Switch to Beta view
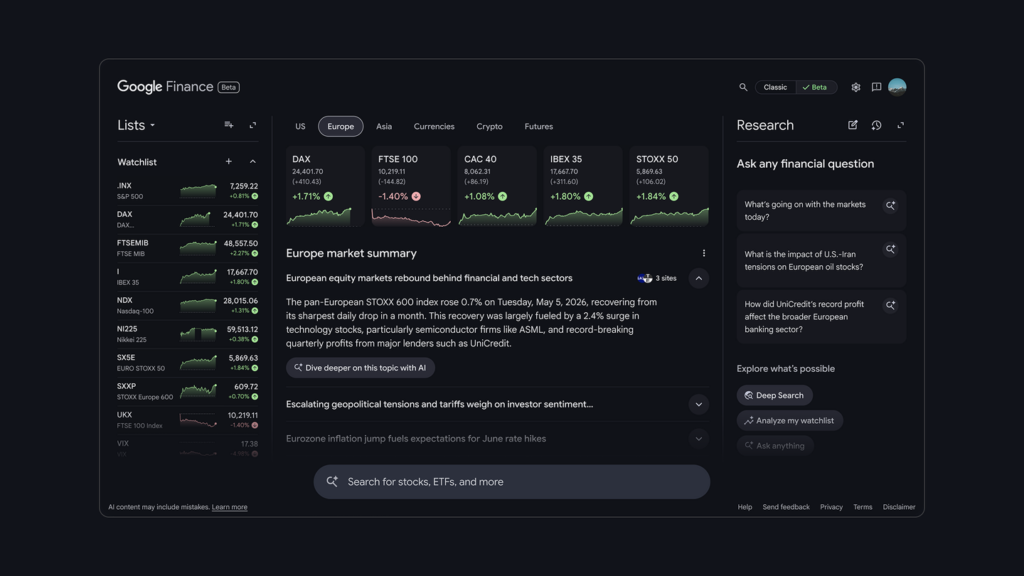 [816, 87]
